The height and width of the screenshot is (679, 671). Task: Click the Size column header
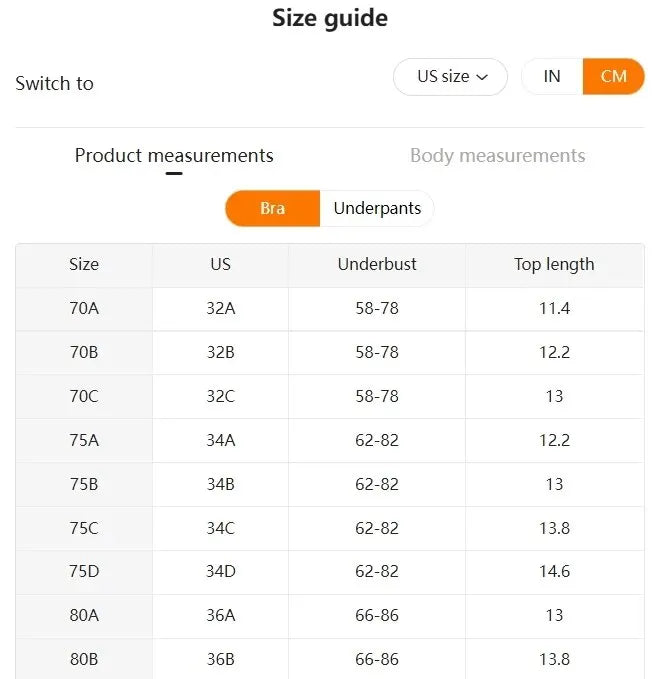(84, 265)
